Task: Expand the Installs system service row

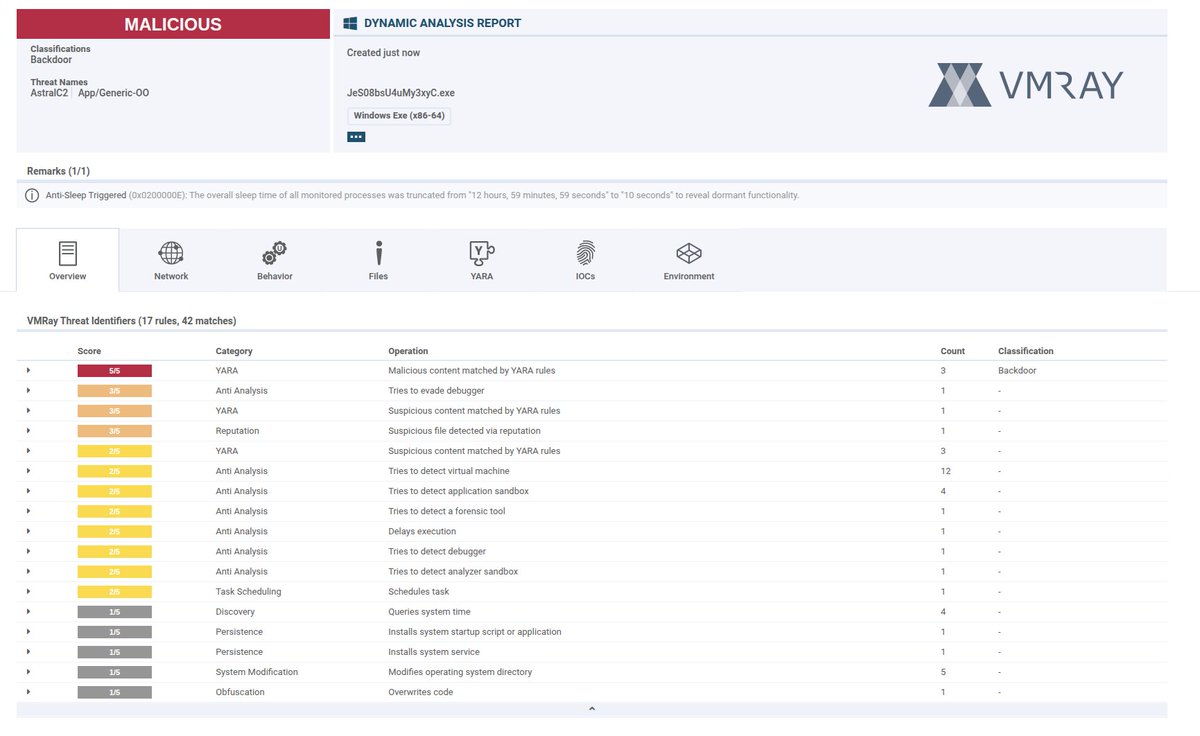Action: click(x=28, y=652)
